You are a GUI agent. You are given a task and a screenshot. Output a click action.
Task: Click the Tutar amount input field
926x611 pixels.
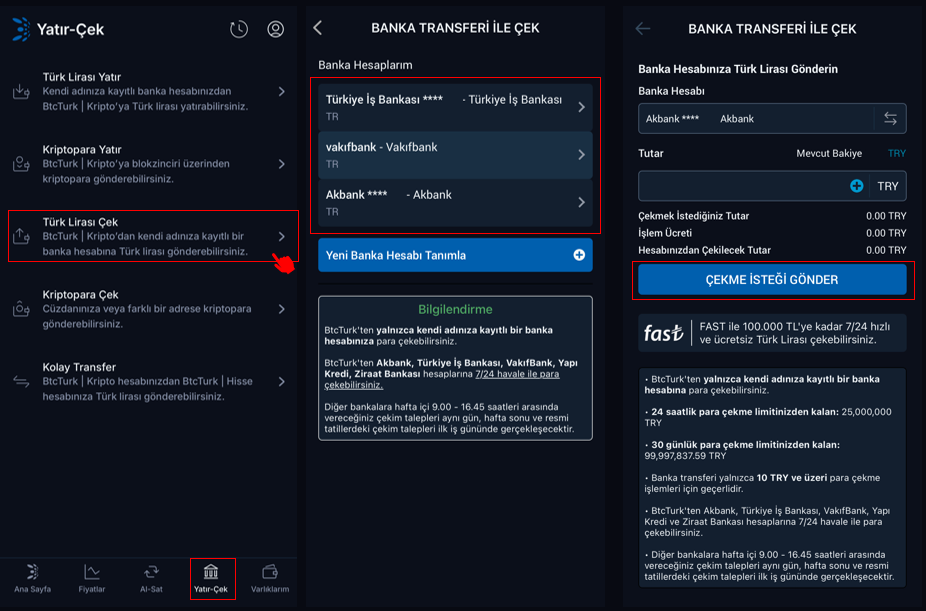740,186
